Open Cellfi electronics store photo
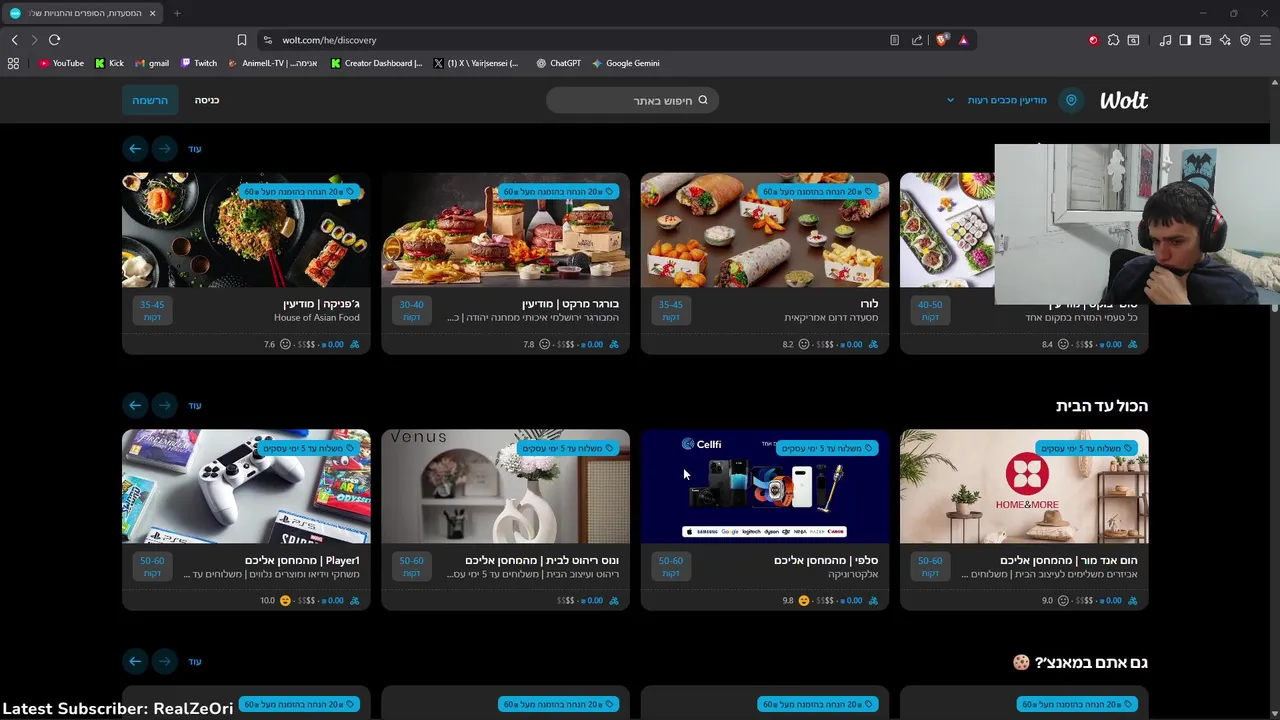The height and width of the screenshot is (720, 1280). point(765,487)
